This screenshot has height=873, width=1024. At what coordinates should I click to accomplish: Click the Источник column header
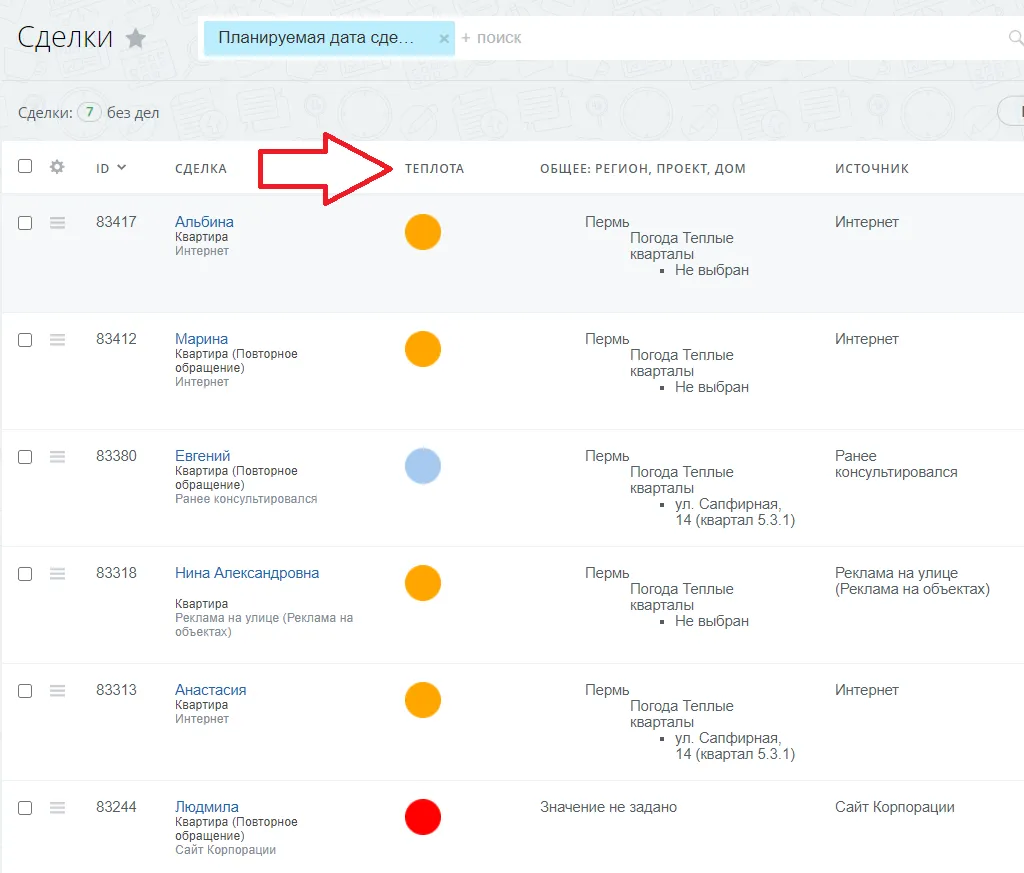871,169
